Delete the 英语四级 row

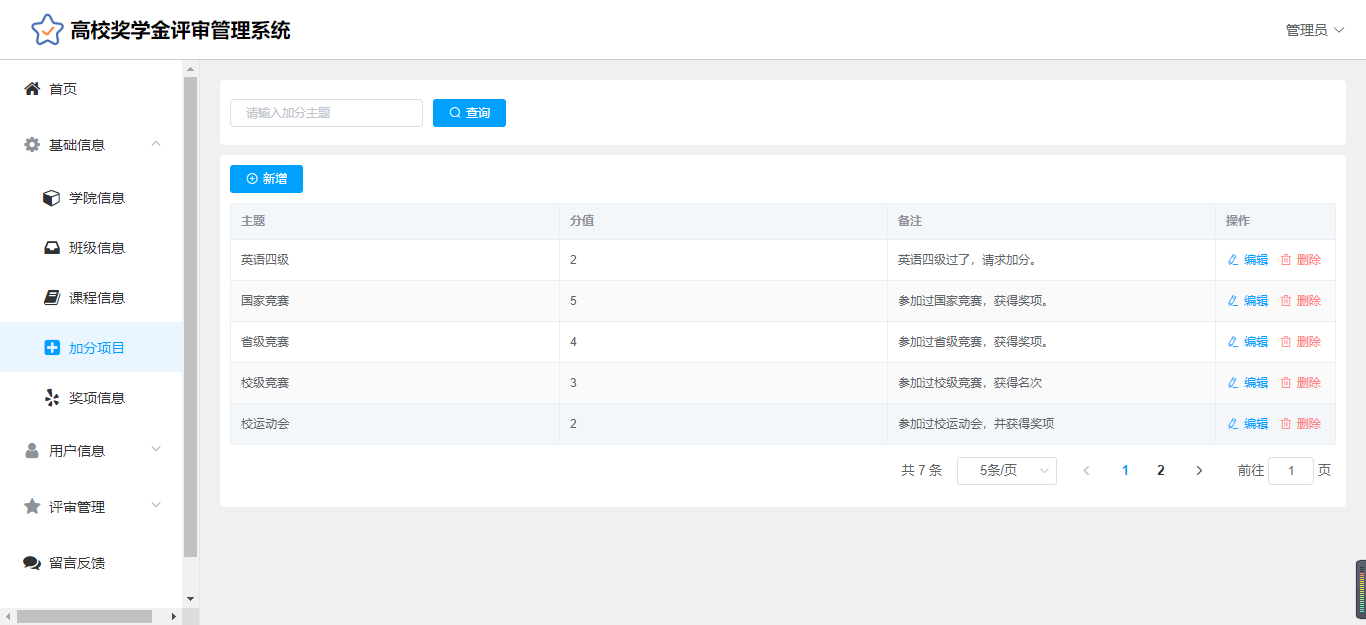point(1300,260)
